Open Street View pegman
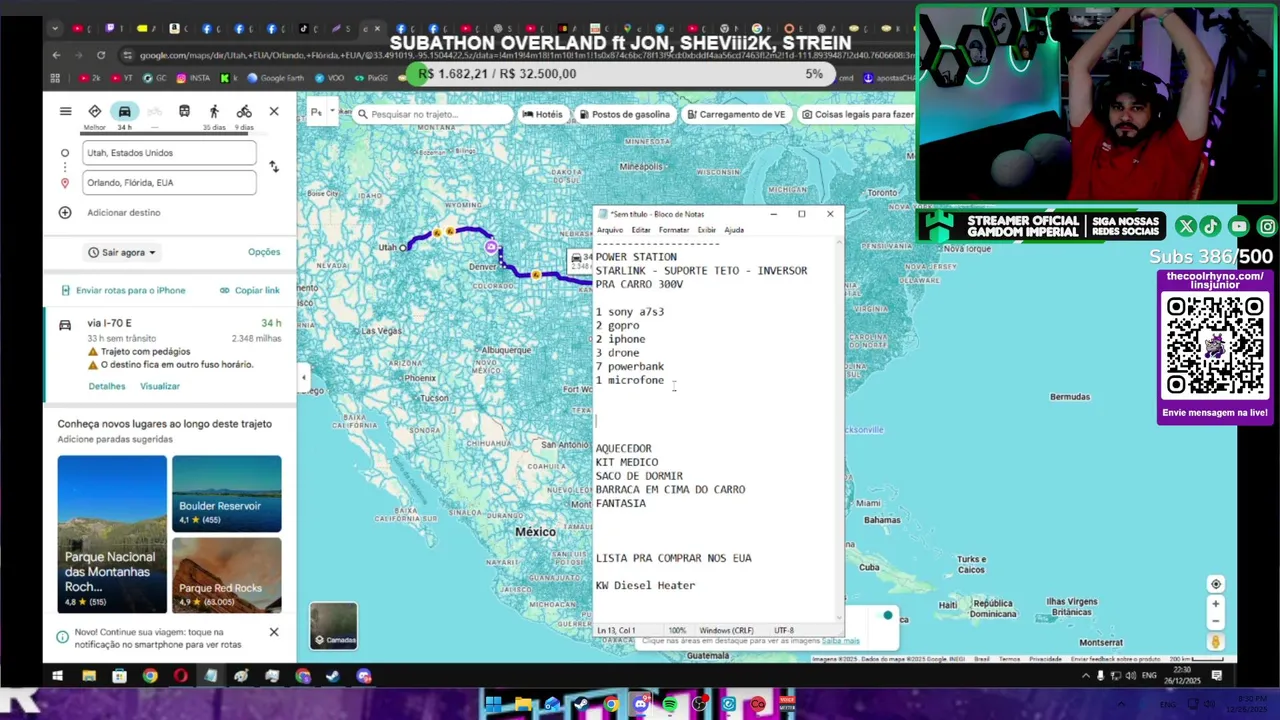The width and height of the screenshot is (1280, 720). point(1216,642)
